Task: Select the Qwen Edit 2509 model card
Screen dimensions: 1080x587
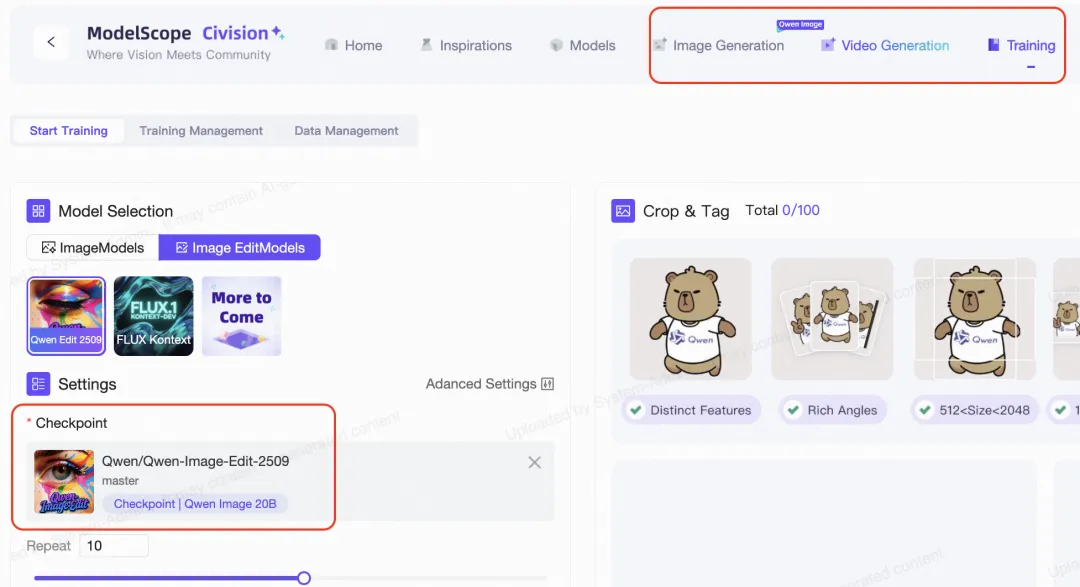Action: coord(66,316)
